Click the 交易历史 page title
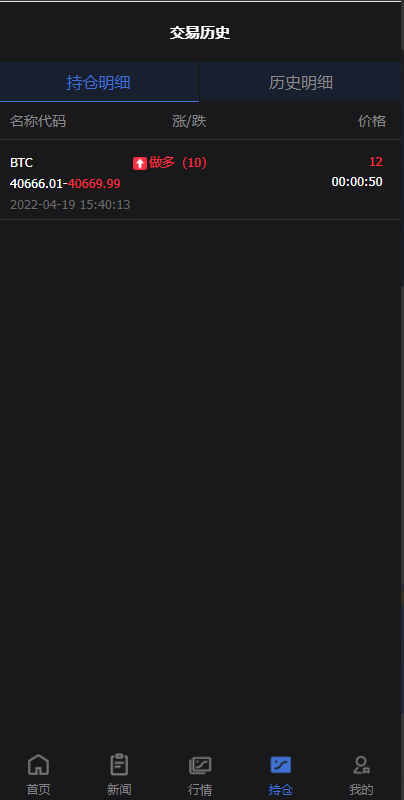404x800 pixels. click(x=200, y=33)
